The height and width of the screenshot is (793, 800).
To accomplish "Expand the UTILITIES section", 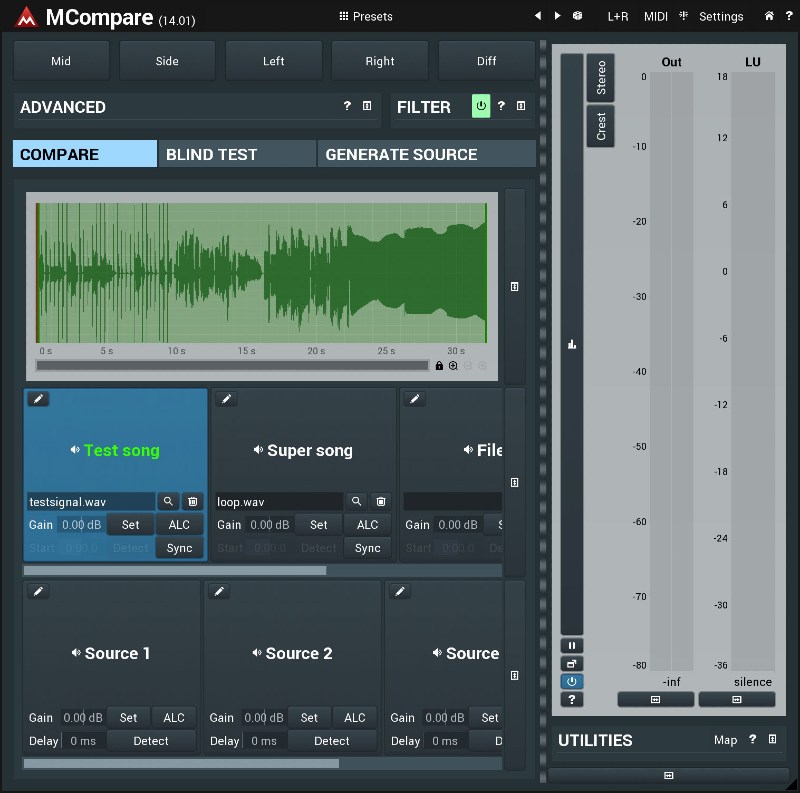I will coord(772,740).
